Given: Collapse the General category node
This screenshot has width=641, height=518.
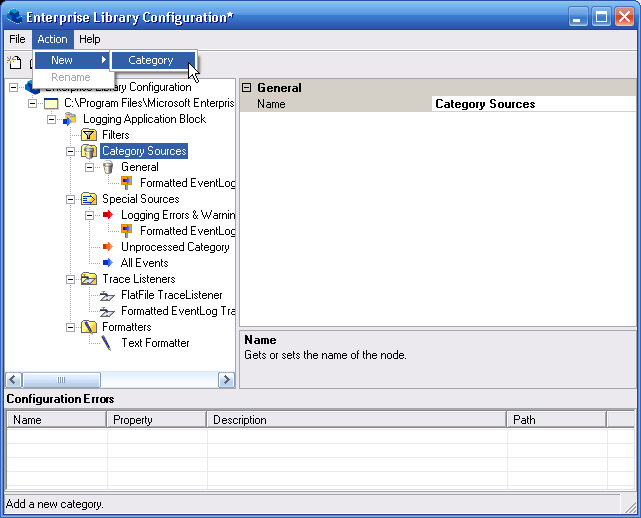Looking at the screenshot, I should click(89, 167).
